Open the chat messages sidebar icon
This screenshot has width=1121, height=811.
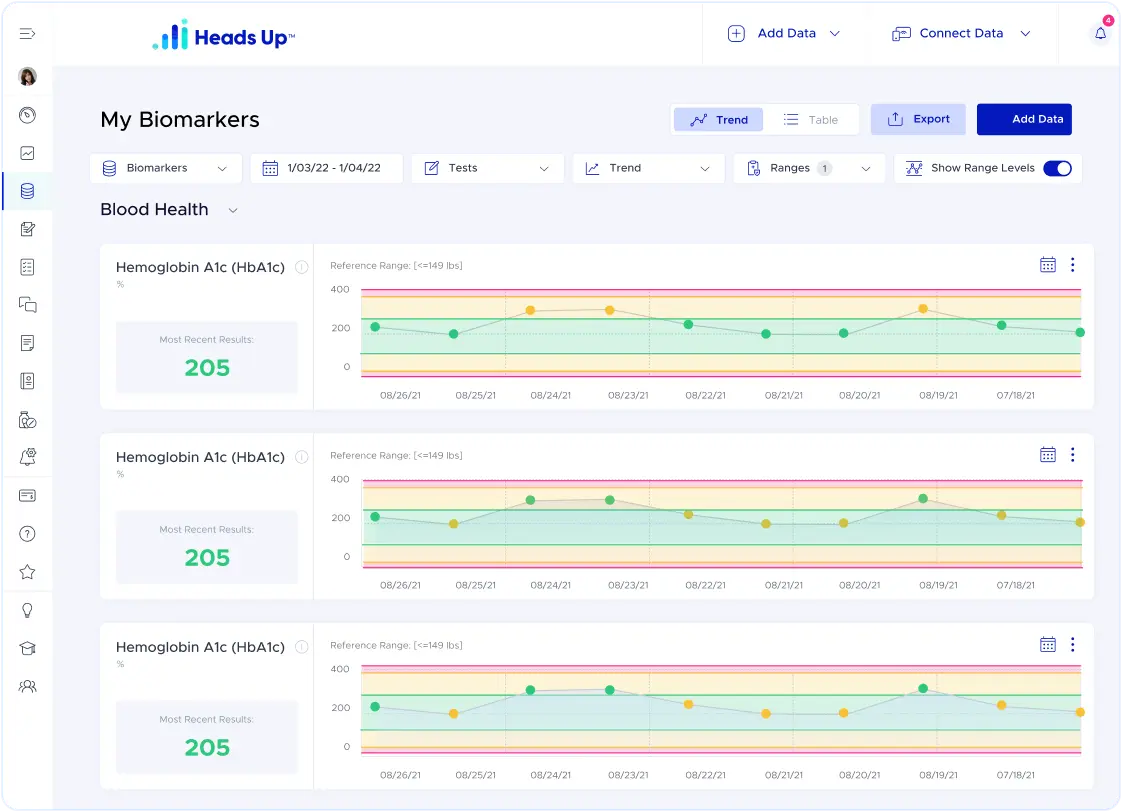[28, 305]
